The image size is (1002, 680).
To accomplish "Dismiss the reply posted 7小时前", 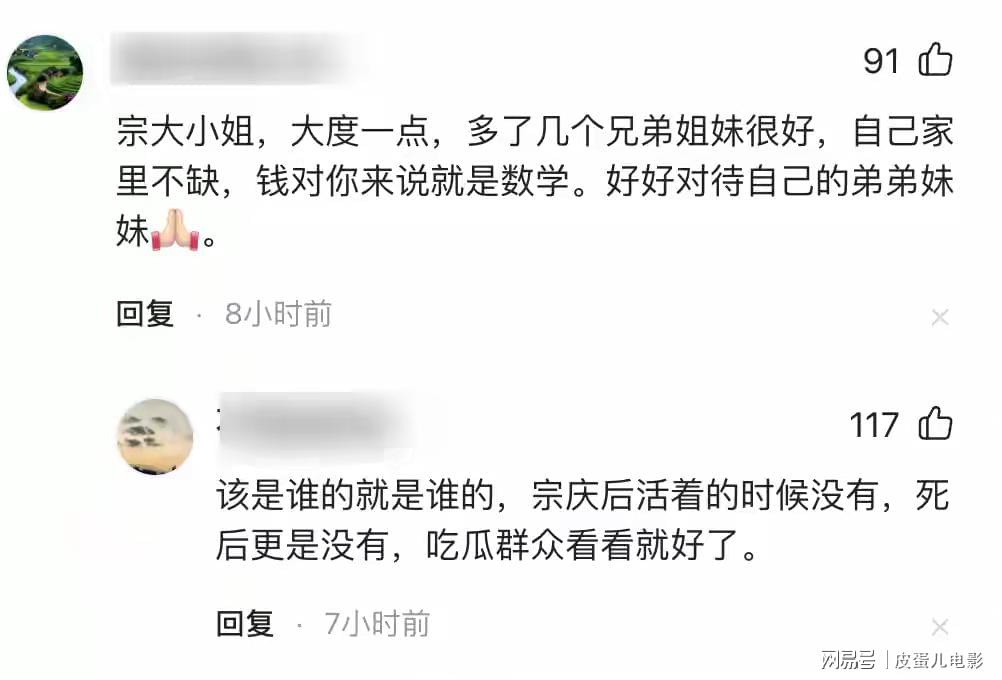I will (x=940, y=627).
